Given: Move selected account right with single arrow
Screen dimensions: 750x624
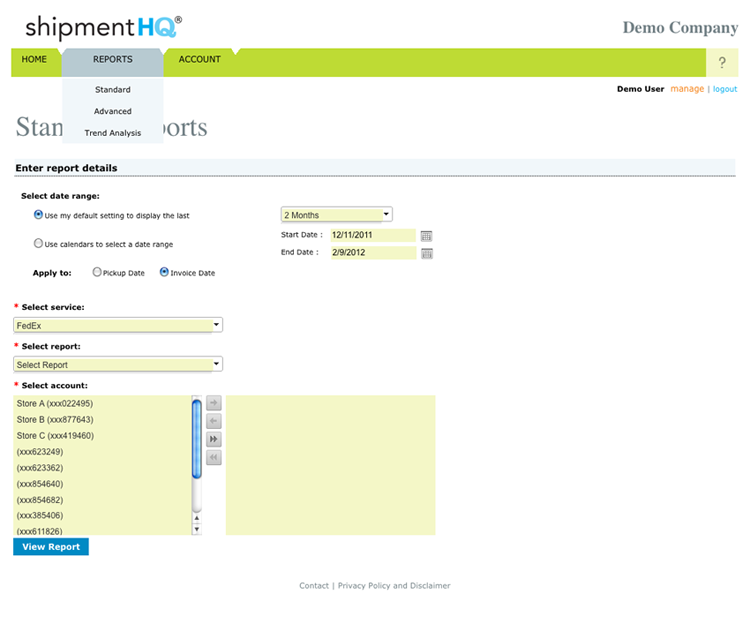Looking at the screenshot, I should (x=214, y=403).
